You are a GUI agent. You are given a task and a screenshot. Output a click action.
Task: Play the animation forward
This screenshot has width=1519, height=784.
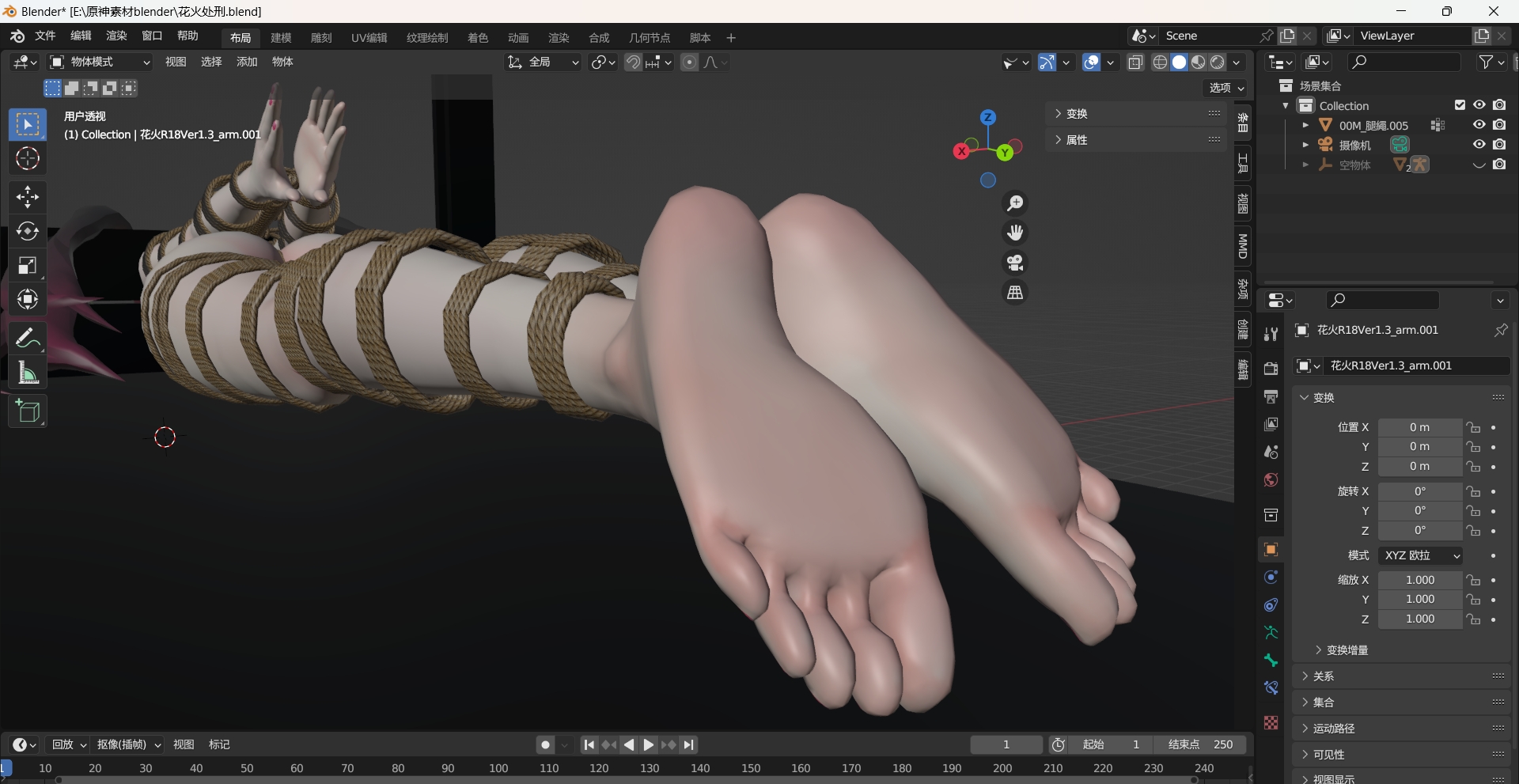(x=648, y=745)
